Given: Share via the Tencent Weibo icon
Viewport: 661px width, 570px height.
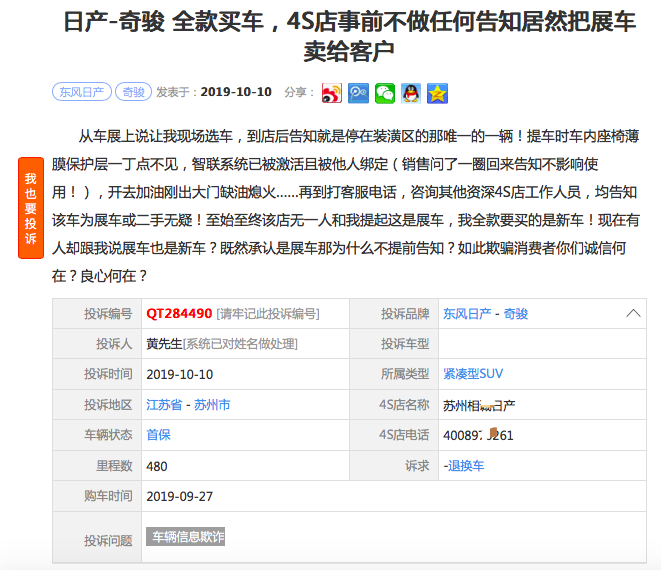Looking at the screenshot, I should pyautogui.click(x=358, y=93).
